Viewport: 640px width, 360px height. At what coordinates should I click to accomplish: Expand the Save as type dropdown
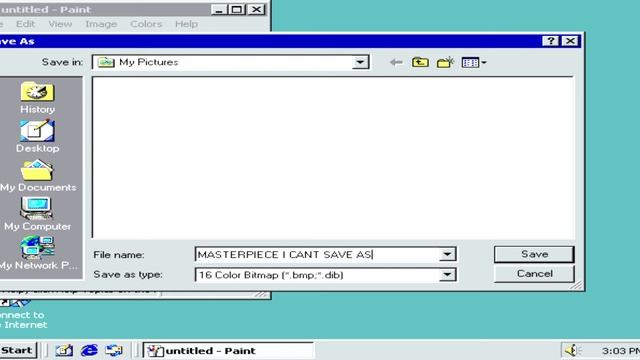click(447, 275)
